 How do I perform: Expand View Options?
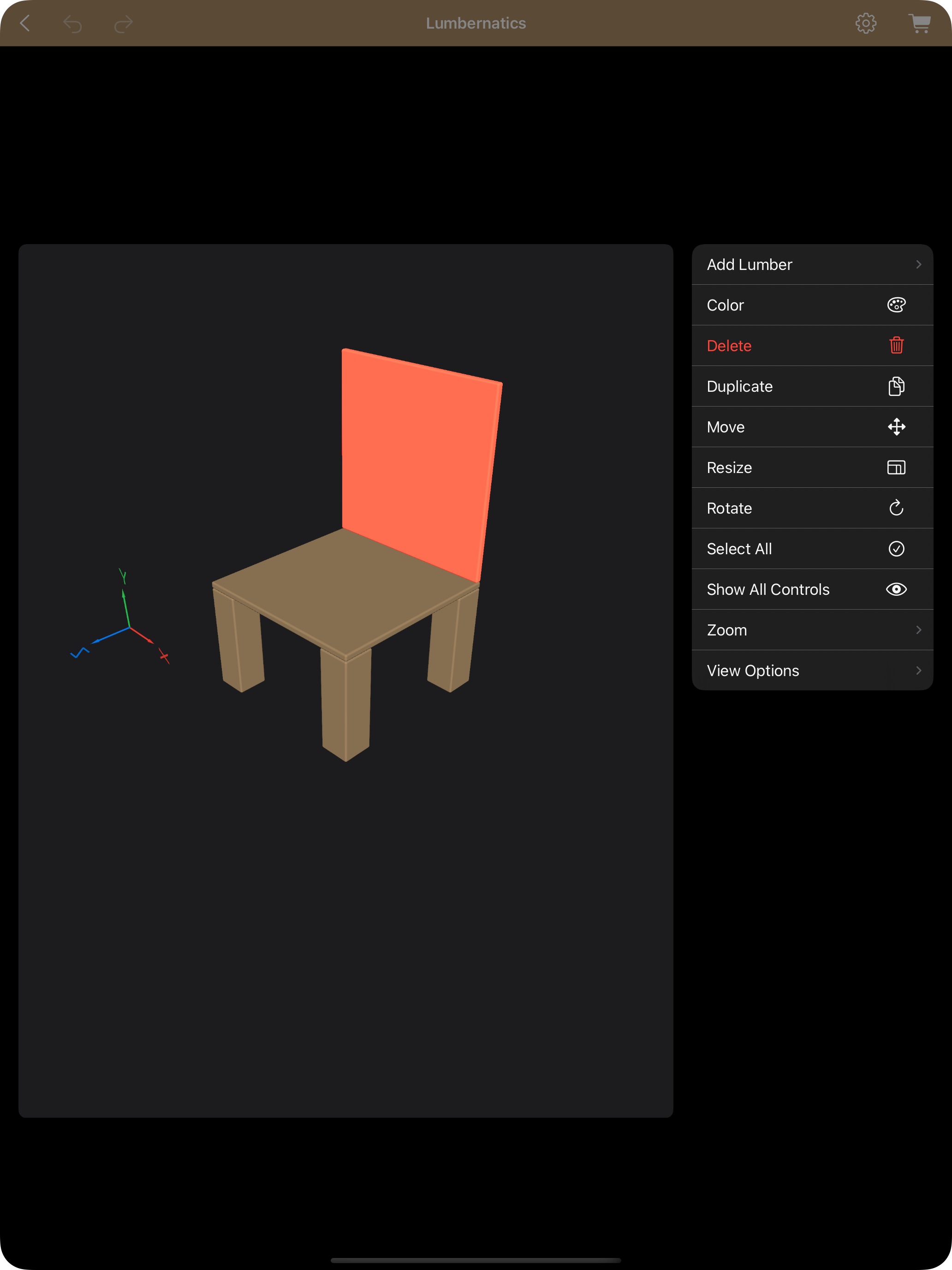tap(812, 670)
